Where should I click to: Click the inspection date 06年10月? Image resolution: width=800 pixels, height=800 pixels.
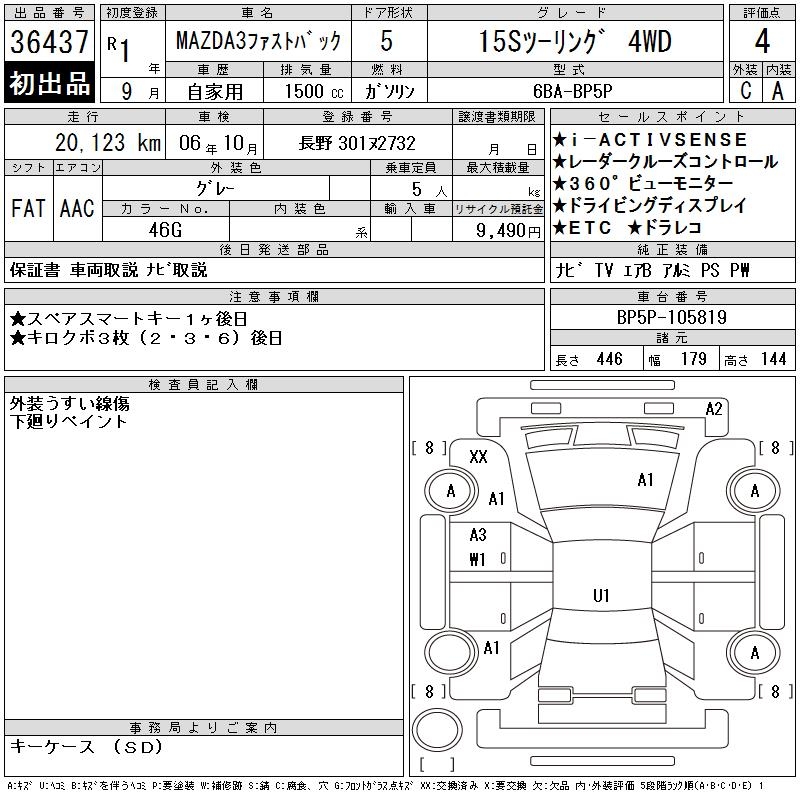point(218,143)
